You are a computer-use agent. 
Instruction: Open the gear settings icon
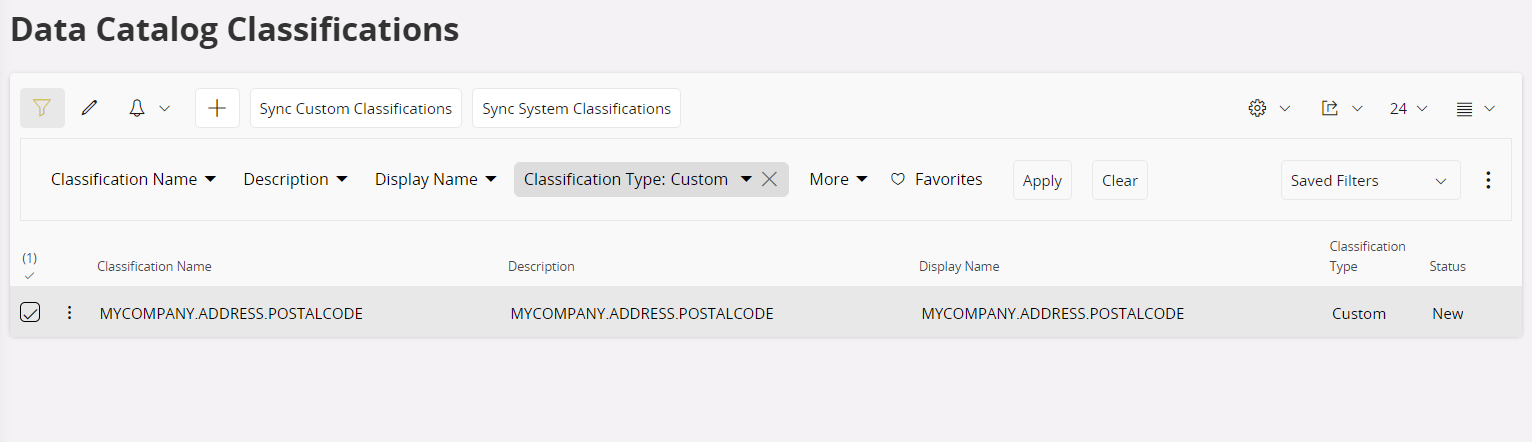tap(1258, 108)
